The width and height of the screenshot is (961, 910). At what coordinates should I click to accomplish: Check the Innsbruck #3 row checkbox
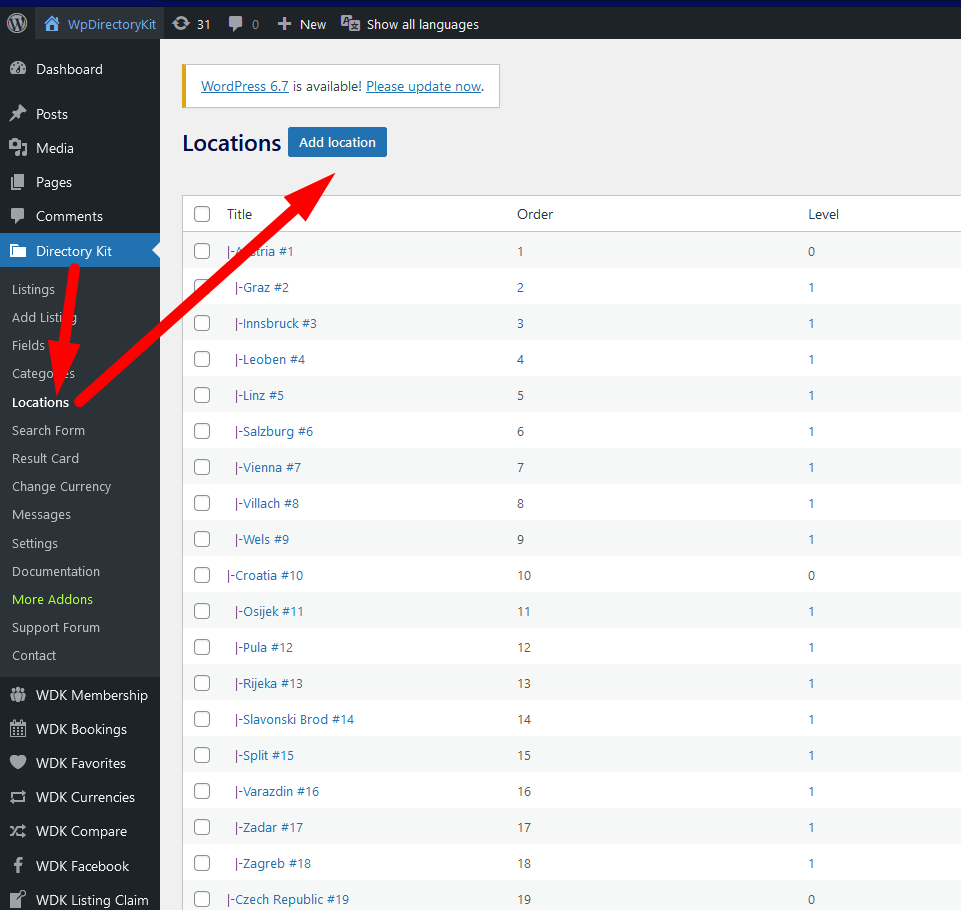(202, 323)
